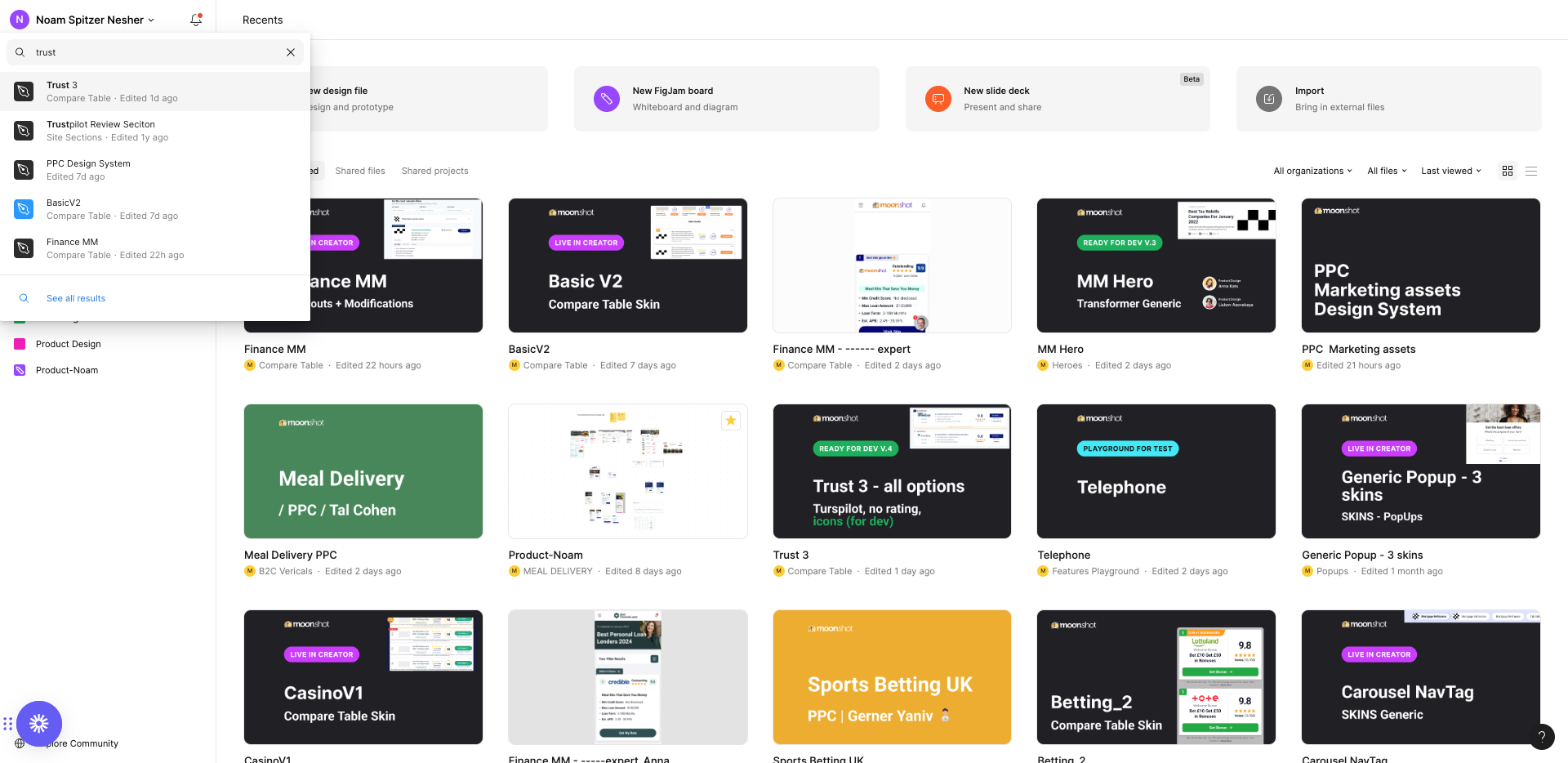Screen dimensions: 1568x763
Task: Expand the Noam Spitzer Nesher account menu
Action: (x=95, y=20)
